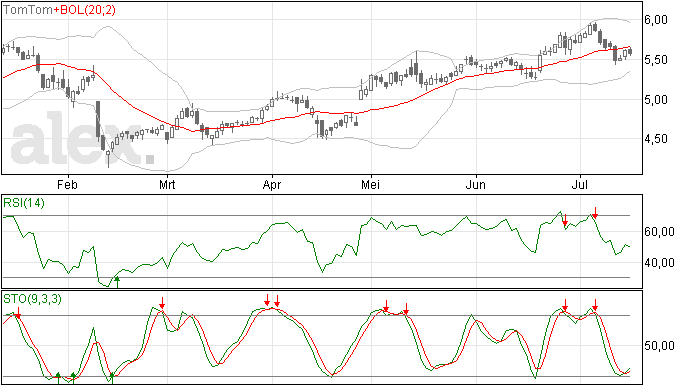Click the red STO sell arrow before Mrt
This screenshot has height=387, width=690.
click(162, 303)
